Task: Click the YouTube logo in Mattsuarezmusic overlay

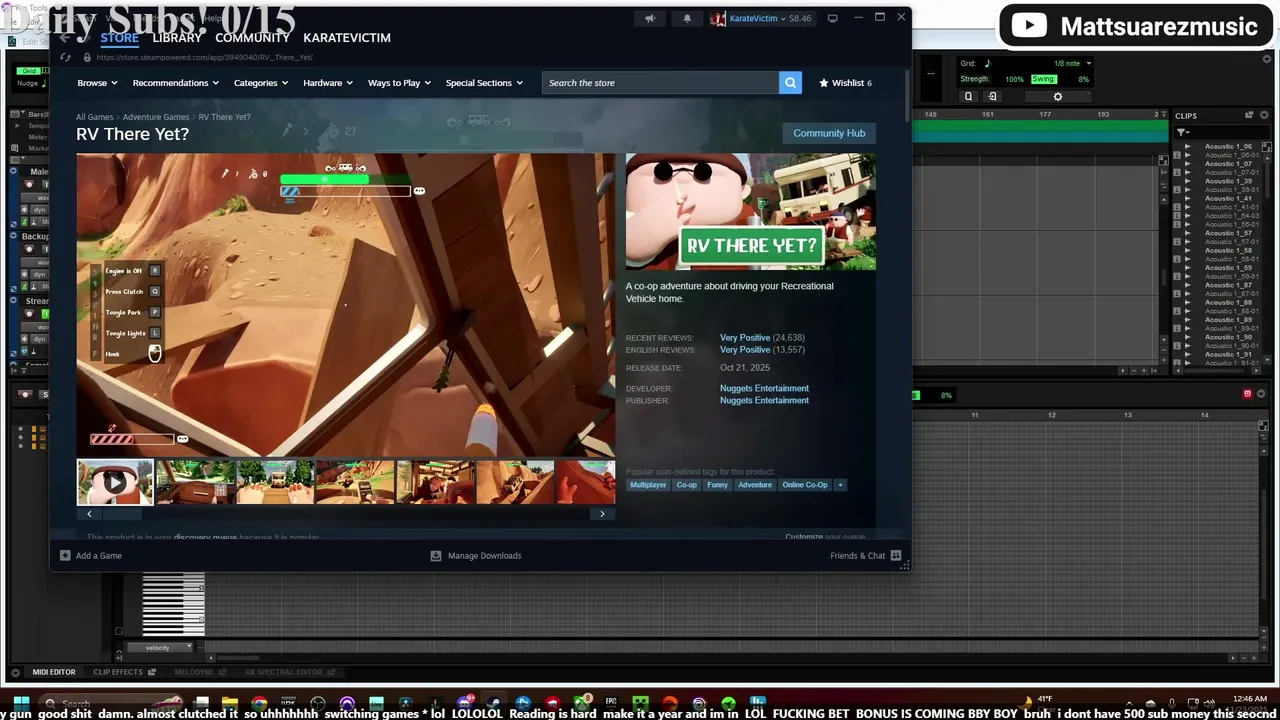Action: point(1029,26)
